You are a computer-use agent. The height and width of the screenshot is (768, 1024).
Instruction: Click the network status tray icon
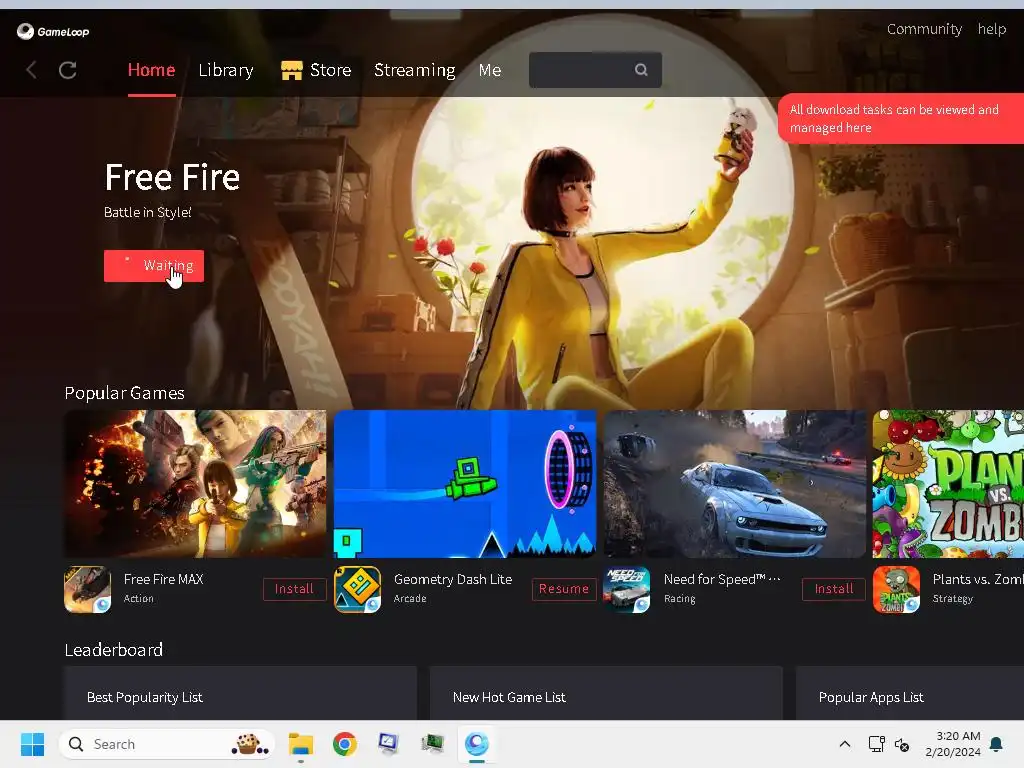876,744
